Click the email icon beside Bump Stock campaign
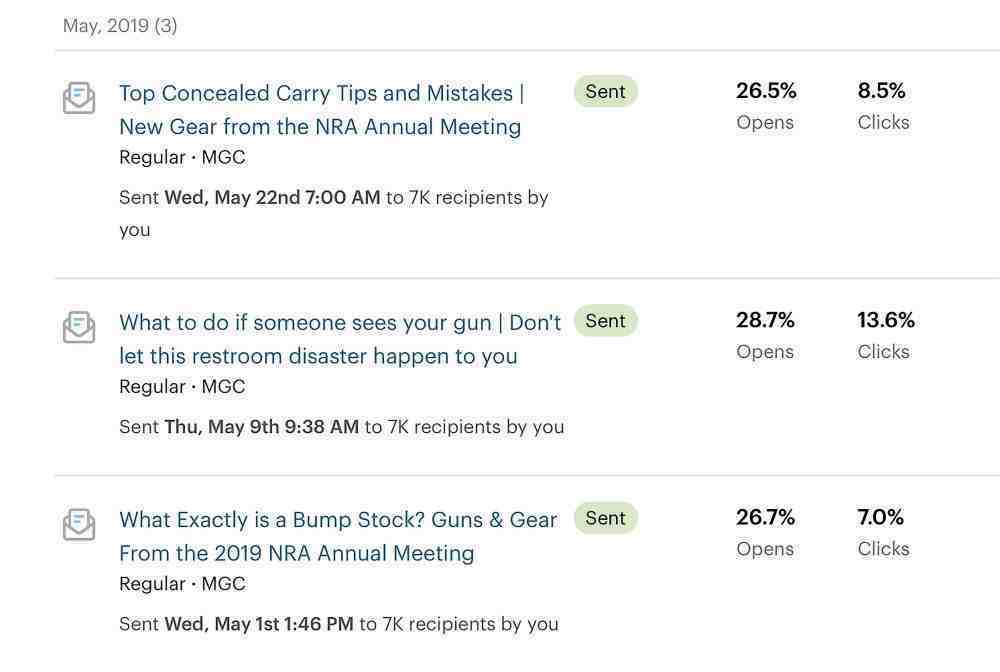1000x672 pixels. tap(79, 524)
